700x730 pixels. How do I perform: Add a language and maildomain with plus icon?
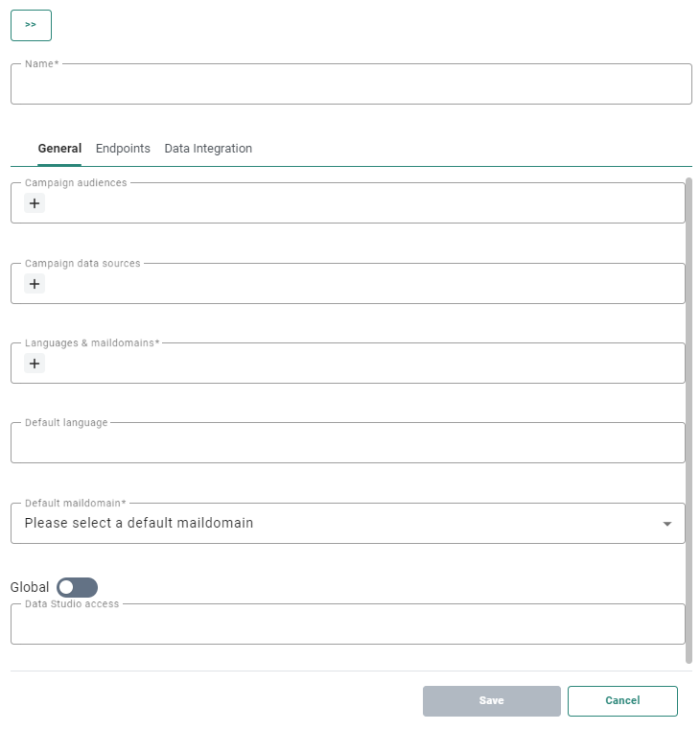click(34, 364)
